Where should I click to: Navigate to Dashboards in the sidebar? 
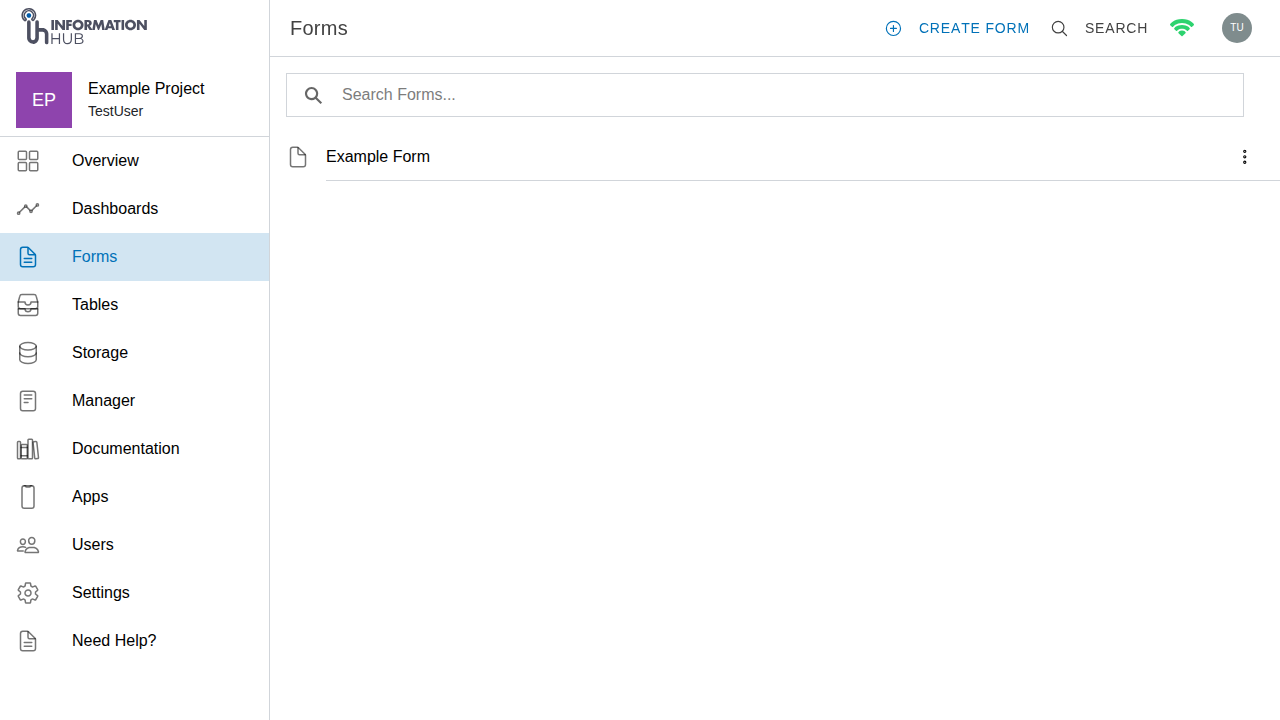tap(115, 209)
